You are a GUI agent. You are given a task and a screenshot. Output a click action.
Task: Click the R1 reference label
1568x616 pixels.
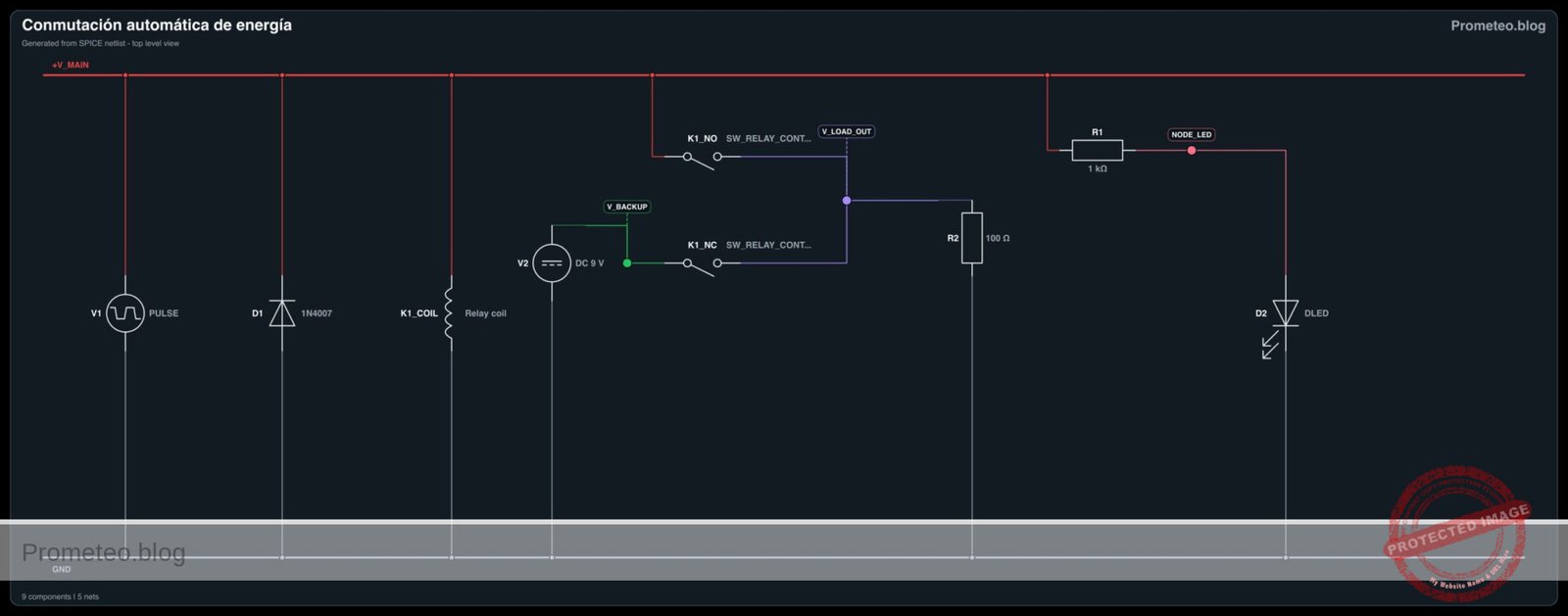click(x=1098, y=132)
